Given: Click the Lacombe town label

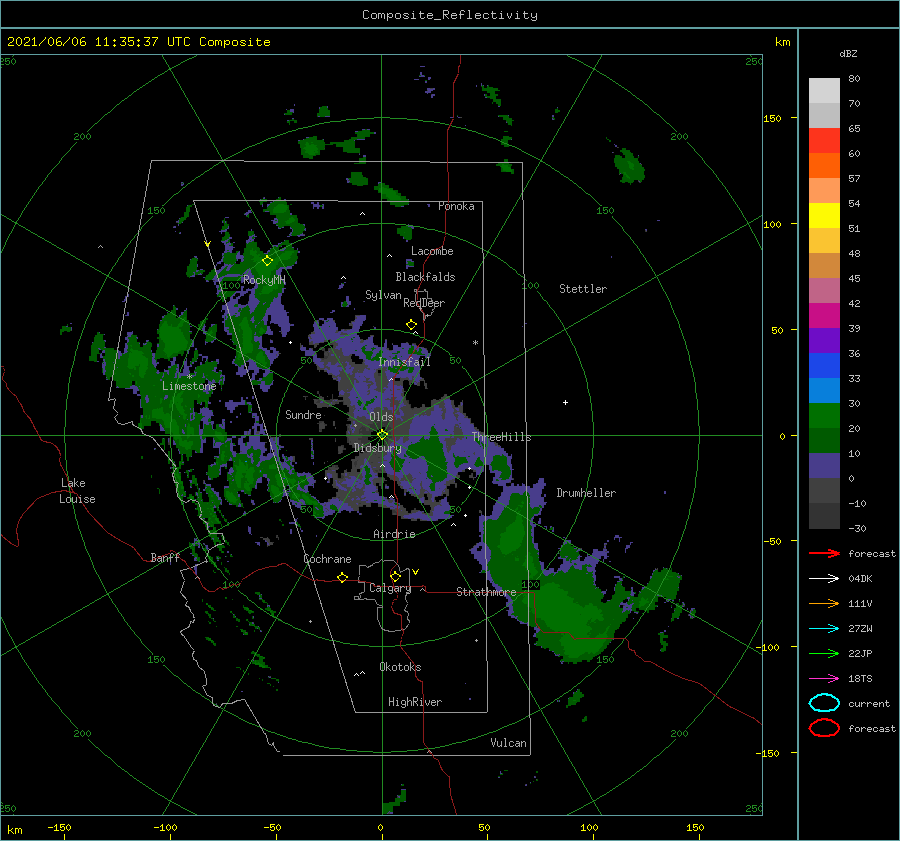Looking at the screenshot, I should [x=432, y=251].
